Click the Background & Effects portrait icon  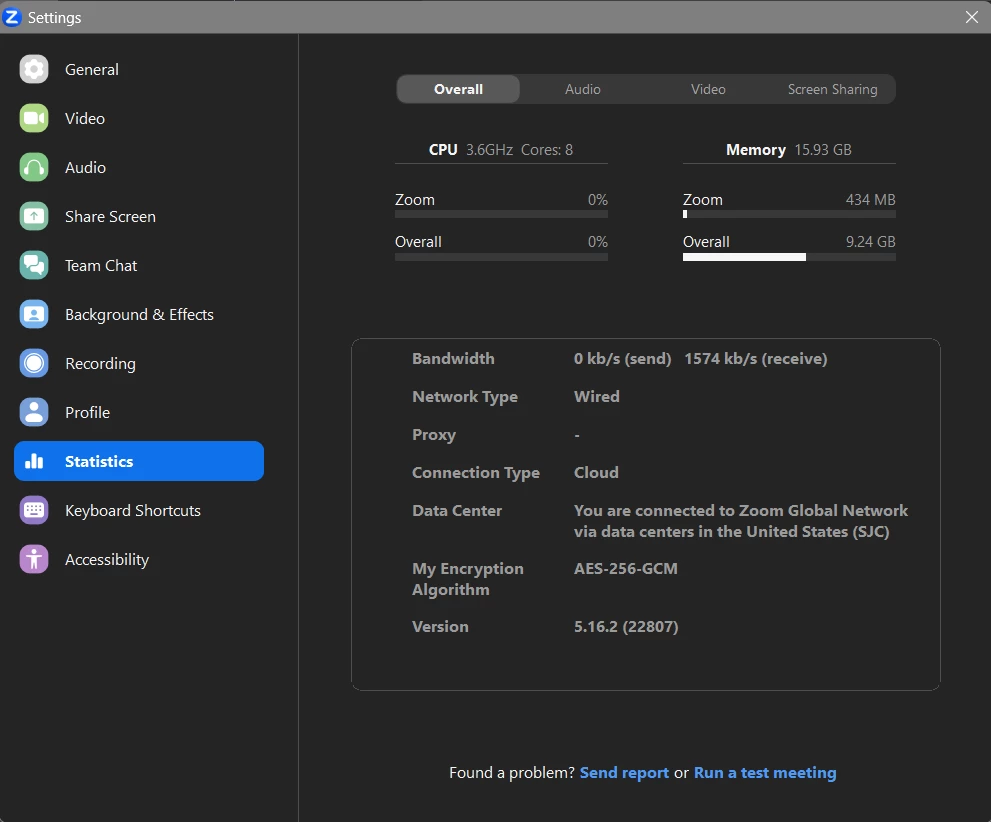[33, 314]
